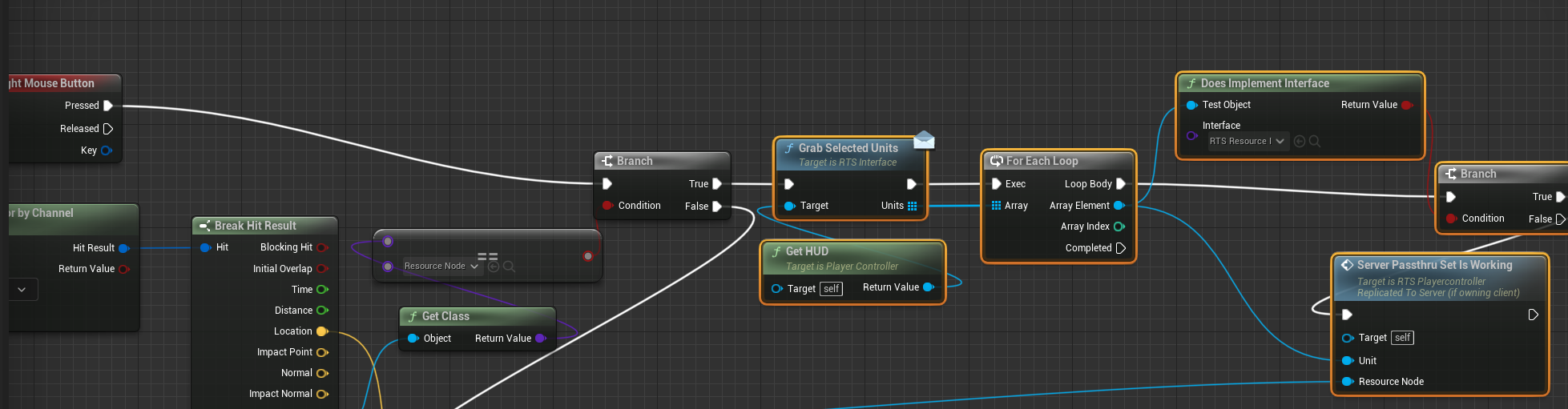Expand the by Channel node chevron

(x=22, y=290)
